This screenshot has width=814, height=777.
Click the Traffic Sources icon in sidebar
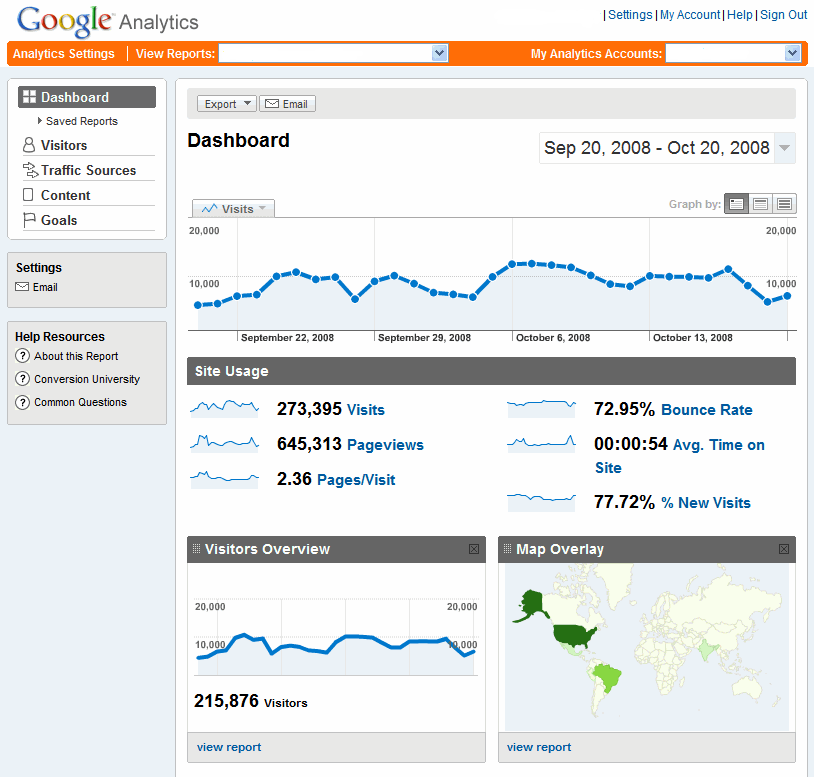(29, 171)
